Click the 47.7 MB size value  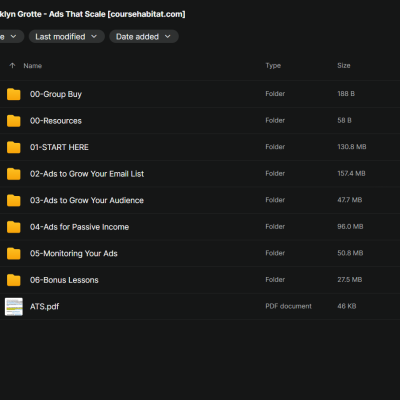pos(350,200)
